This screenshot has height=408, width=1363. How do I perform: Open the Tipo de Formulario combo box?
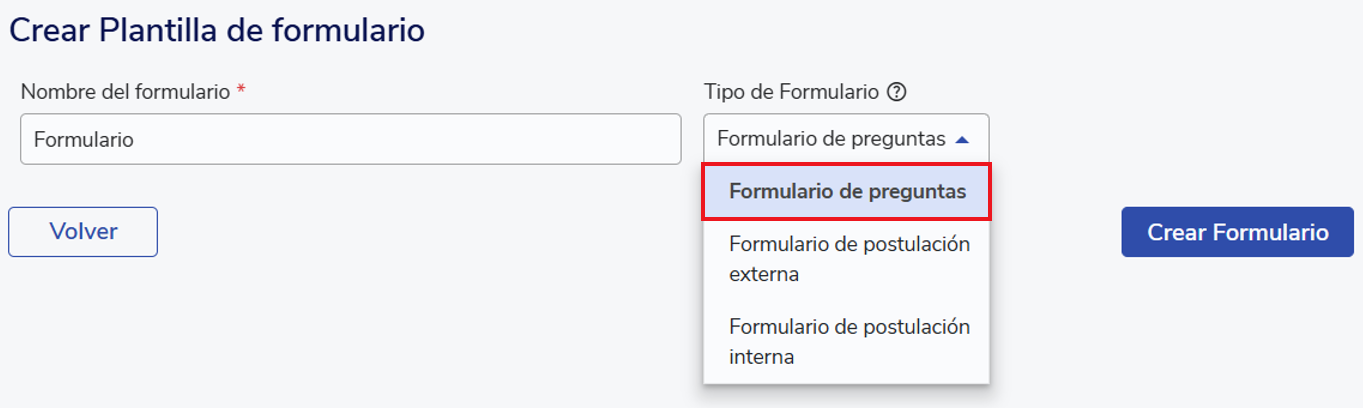pos(846,139)
